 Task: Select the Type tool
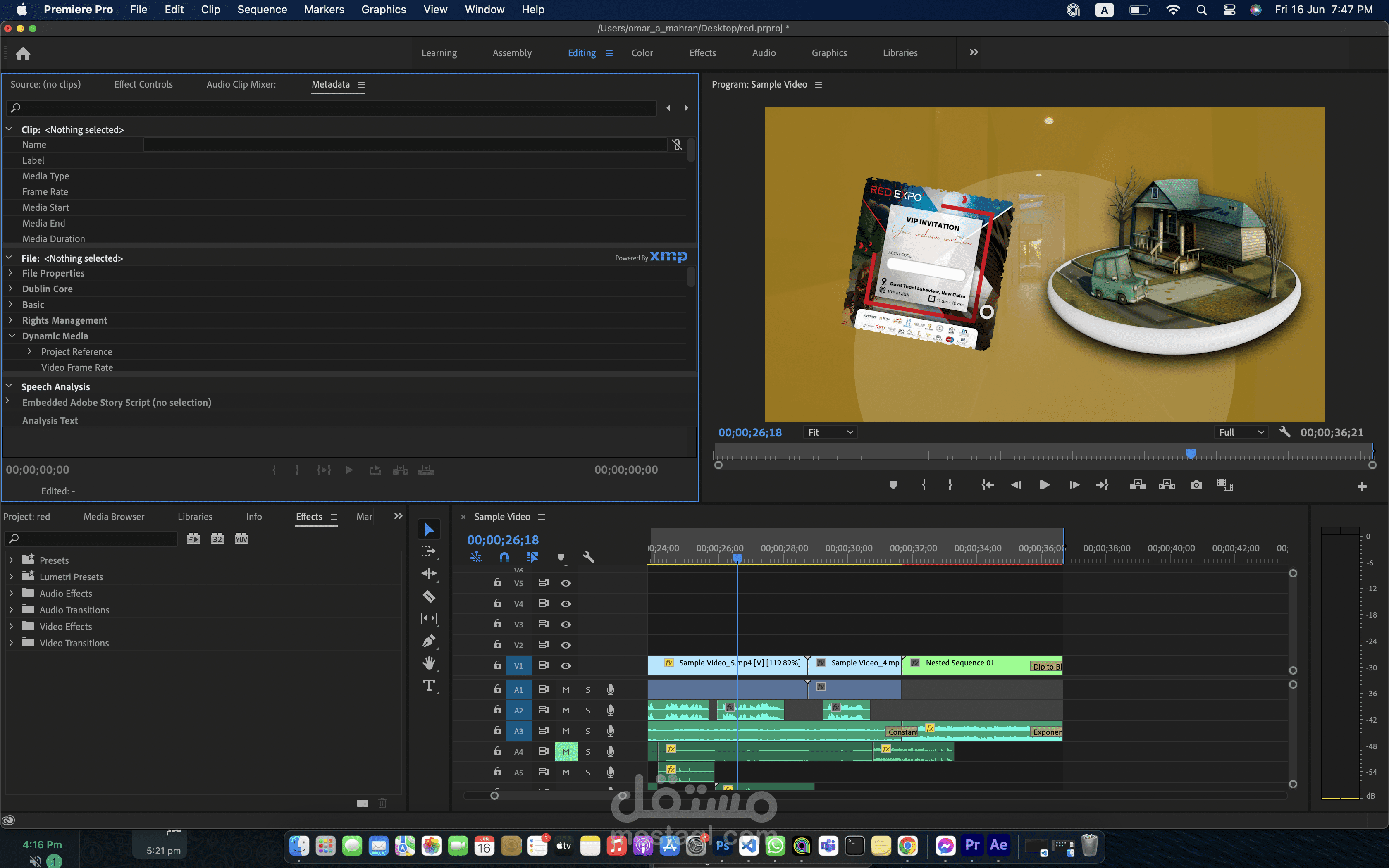click(429, 685)
